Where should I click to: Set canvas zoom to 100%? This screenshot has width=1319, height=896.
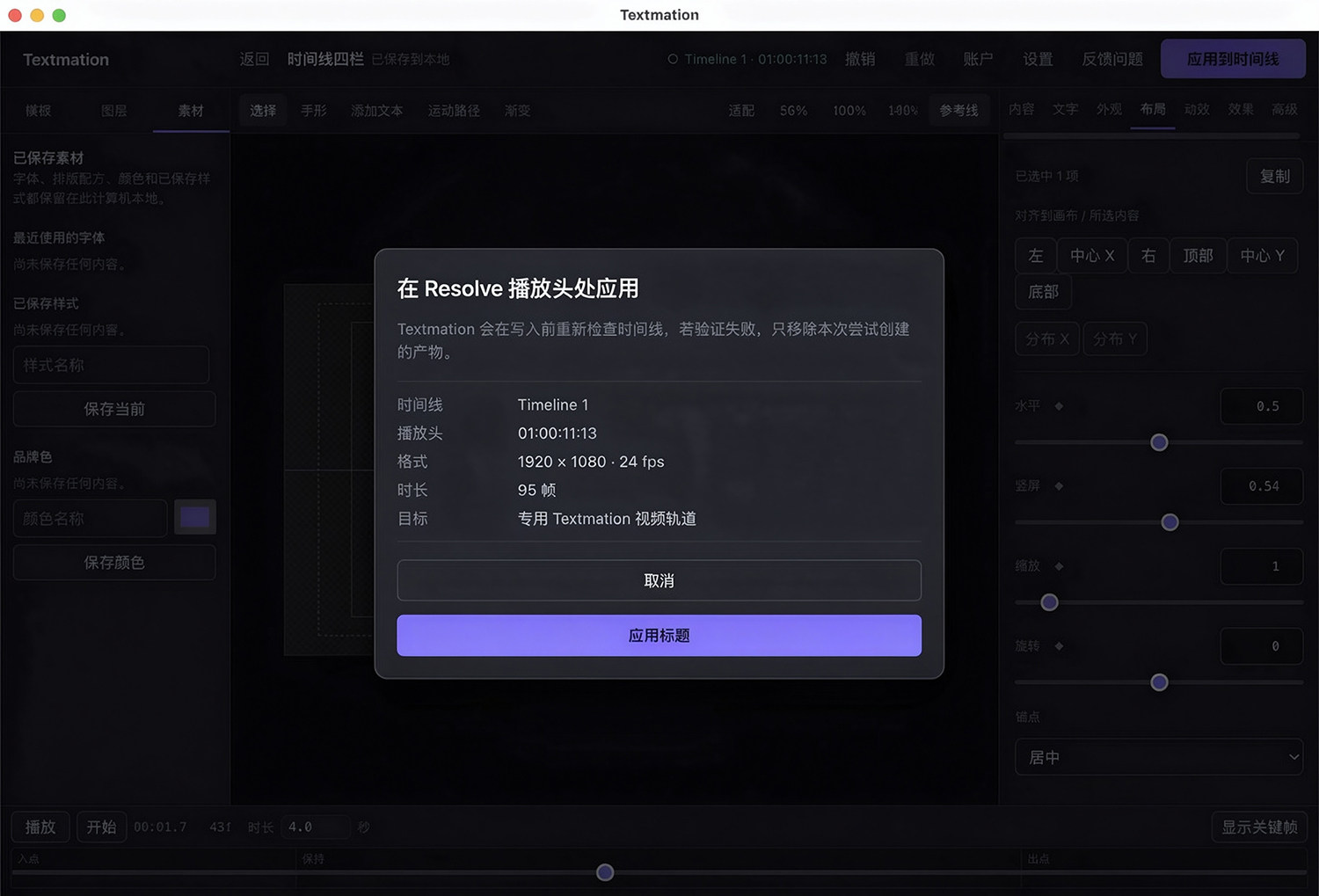[x=849, y=111]
